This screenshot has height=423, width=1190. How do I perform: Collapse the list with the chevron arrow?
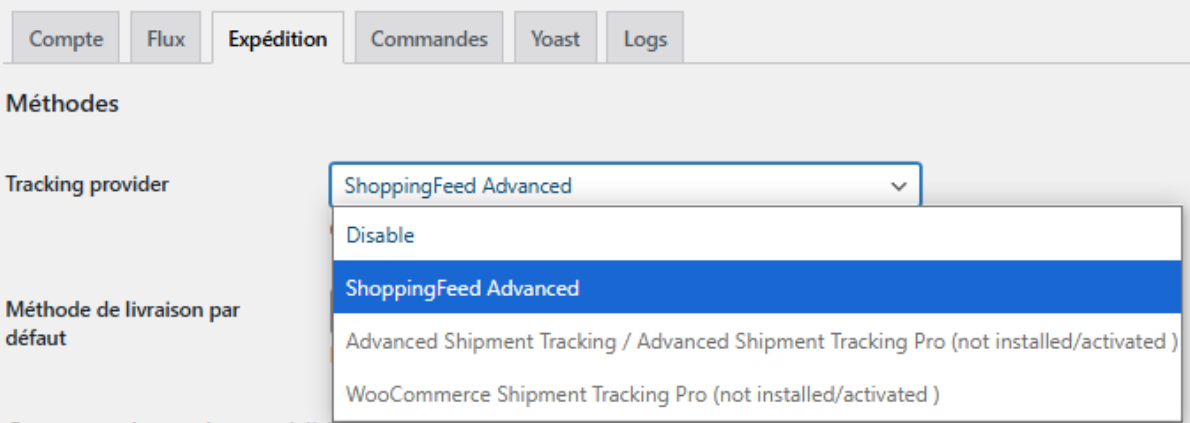pos(899,185)
